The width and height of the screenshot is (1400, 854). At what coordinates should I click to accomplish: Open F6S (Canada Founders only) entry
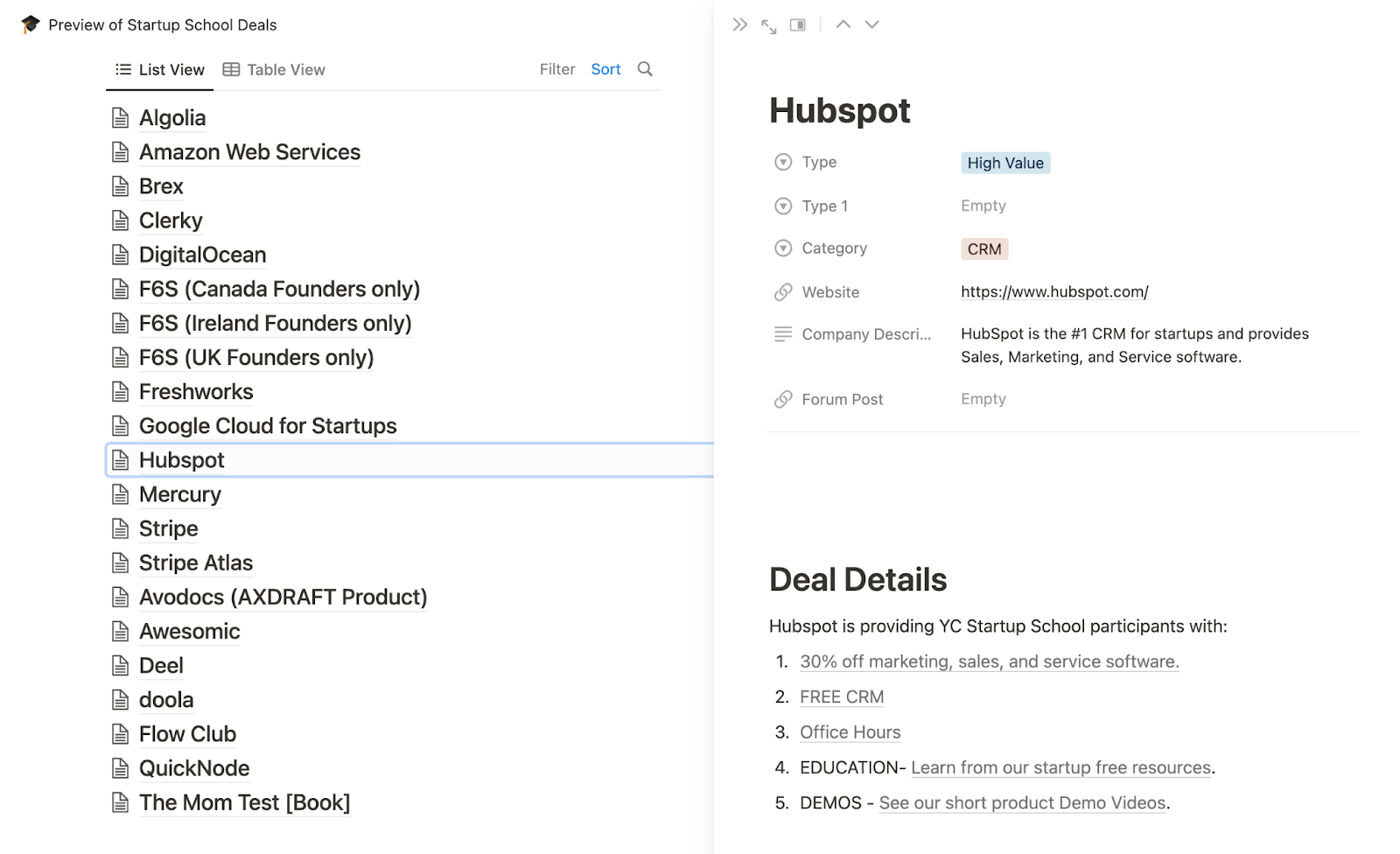tap(280, 289)
